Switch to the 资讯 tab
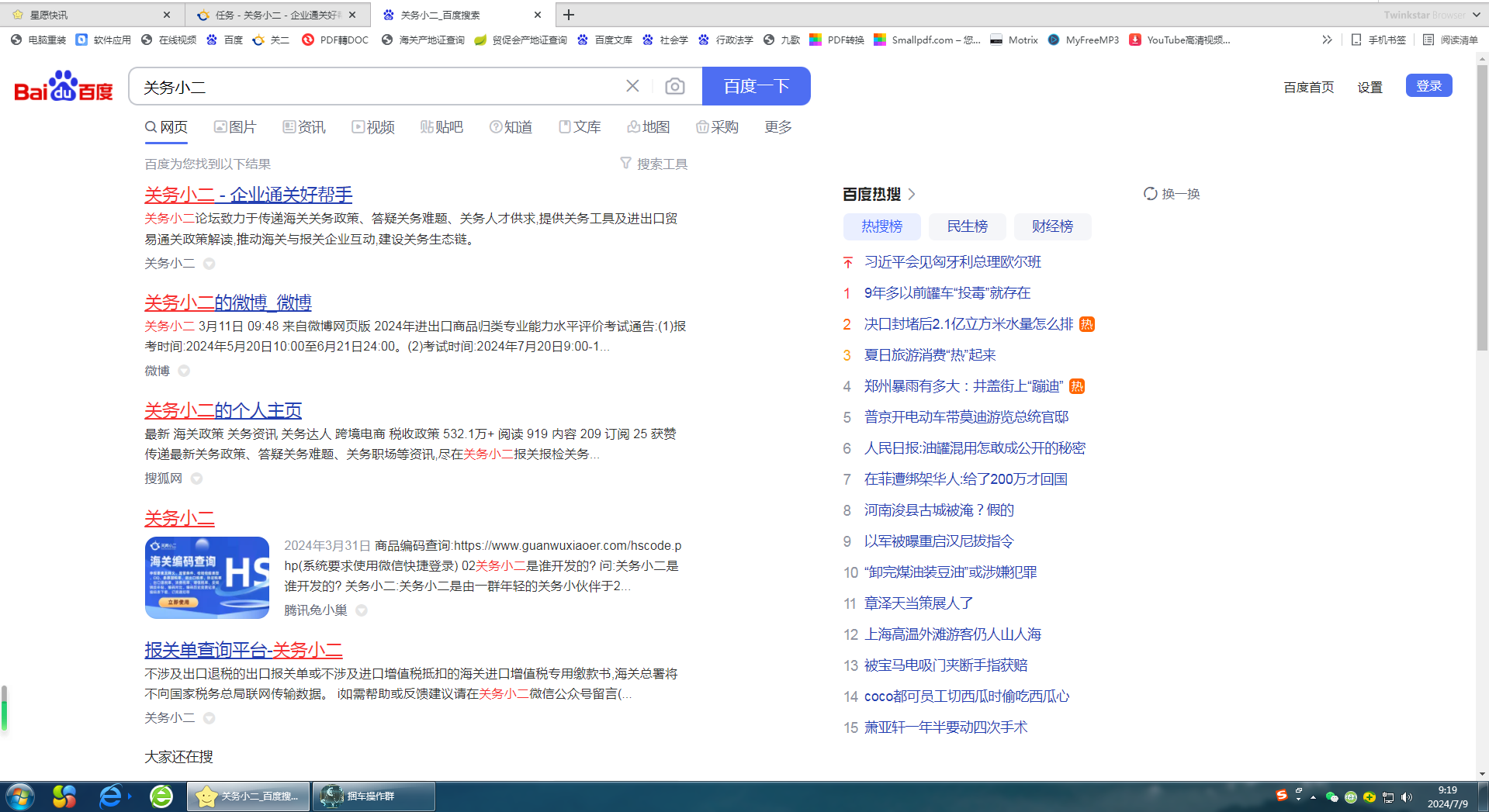The image size is (1489, 812). (304, 127)
